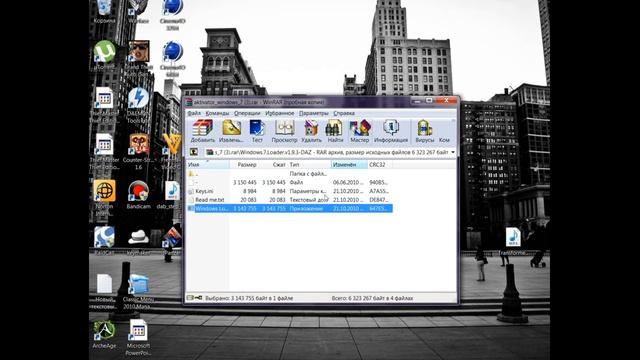Click the Извлечь (Extract) toolbar icon
The height and width of the screenshot is (360, 640).
231,131
